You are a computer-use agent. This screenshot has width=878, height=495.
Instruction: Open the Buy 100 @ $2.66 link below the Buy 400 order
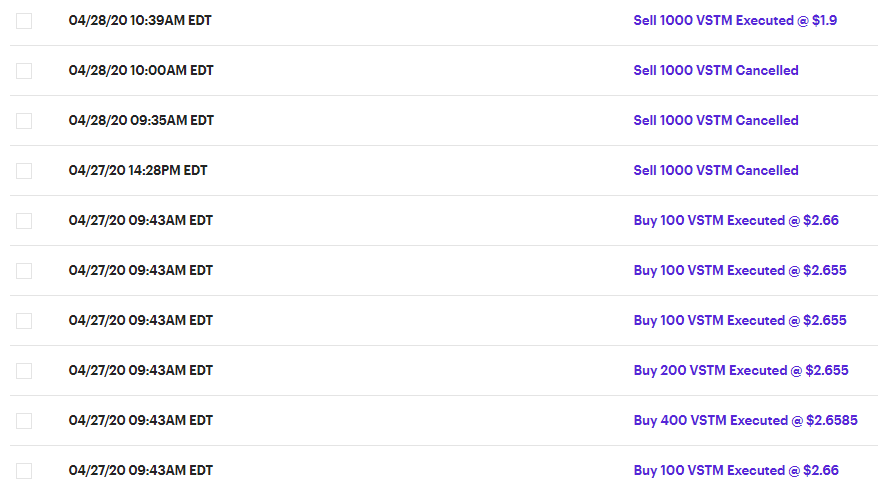(736, 470)
